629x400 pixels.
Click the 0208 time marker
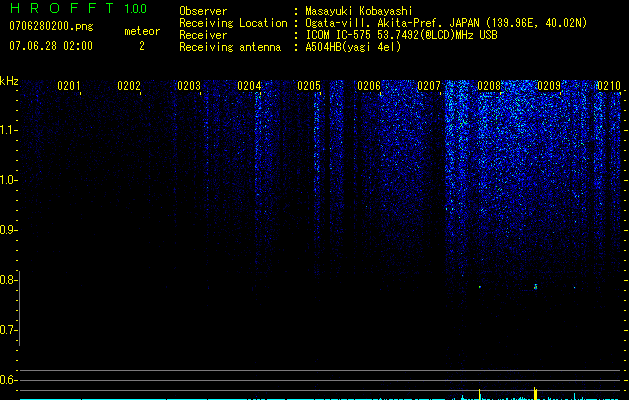tap(489, 86)
